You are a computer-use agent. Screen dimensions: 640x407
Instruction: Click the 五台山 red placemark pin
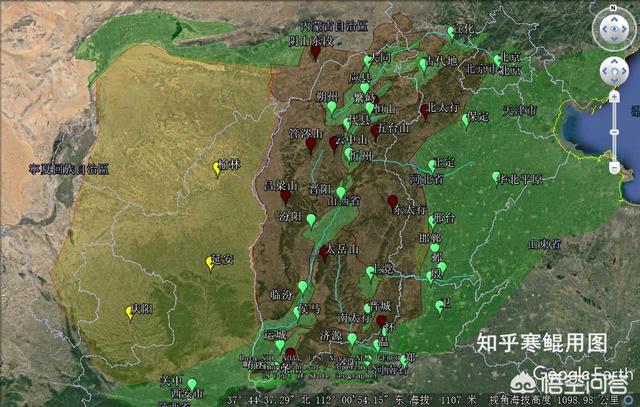(375, 132)
